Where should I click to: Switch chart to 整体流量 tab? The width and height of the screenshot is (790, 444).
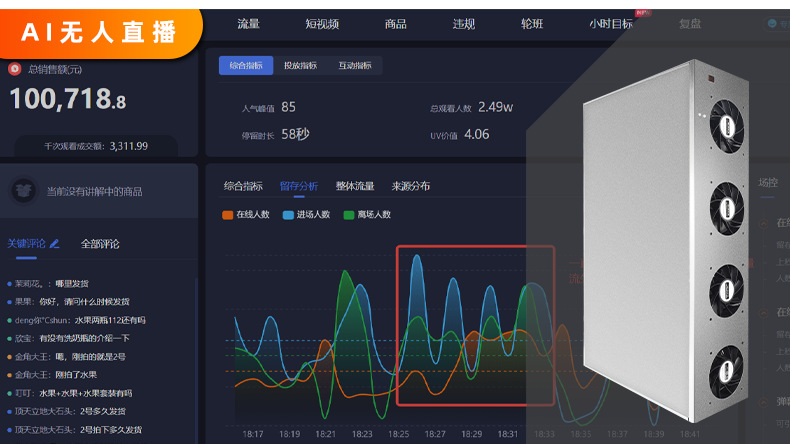pos(355,186)
